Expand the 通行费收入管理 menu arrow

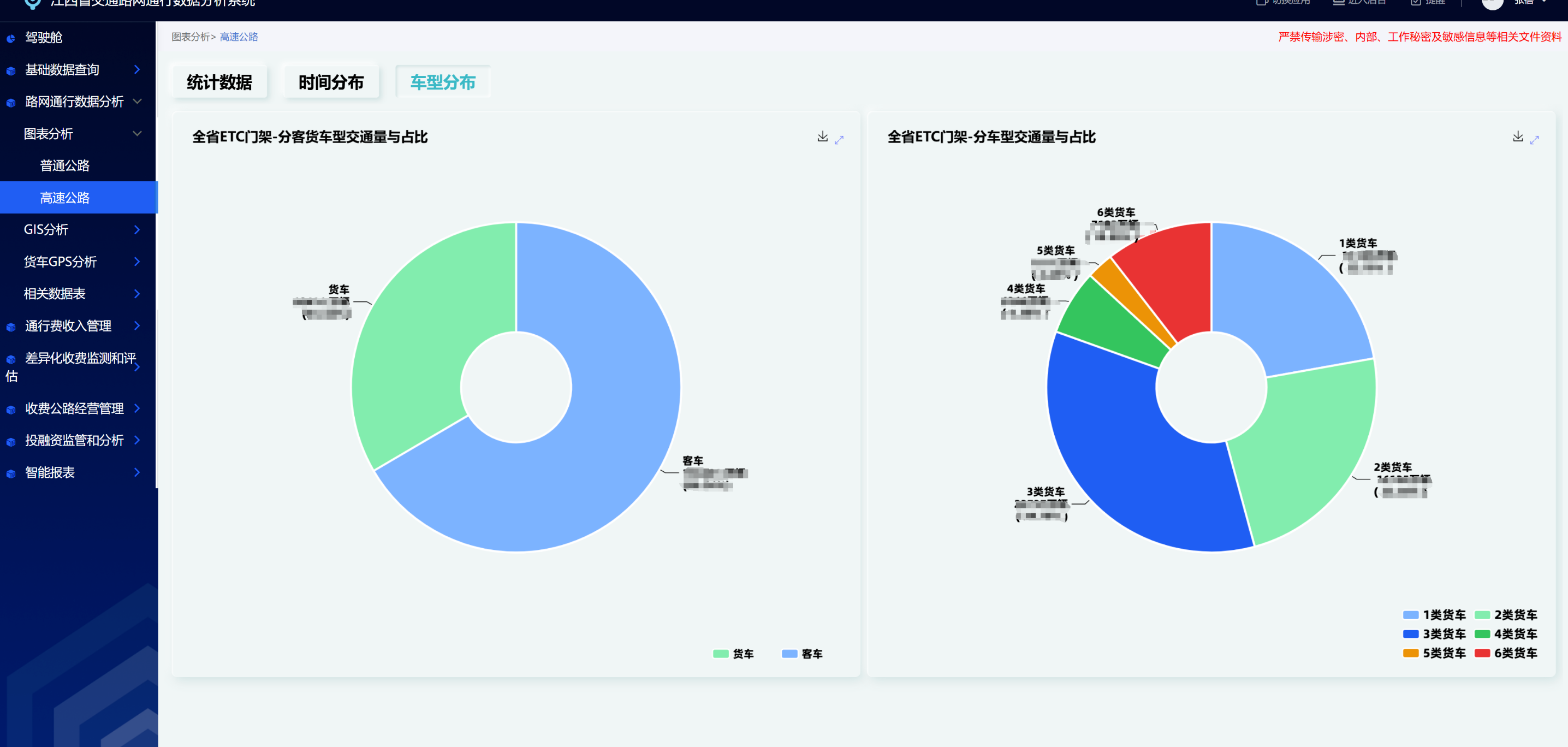click(137, 325)
